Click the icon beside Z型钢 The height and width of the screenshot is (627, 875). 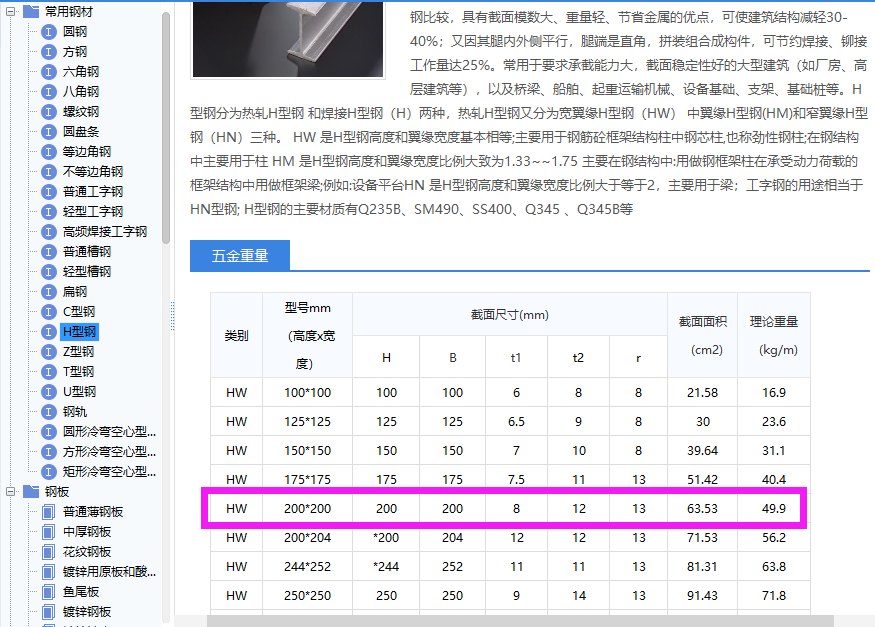click(49, 352)
